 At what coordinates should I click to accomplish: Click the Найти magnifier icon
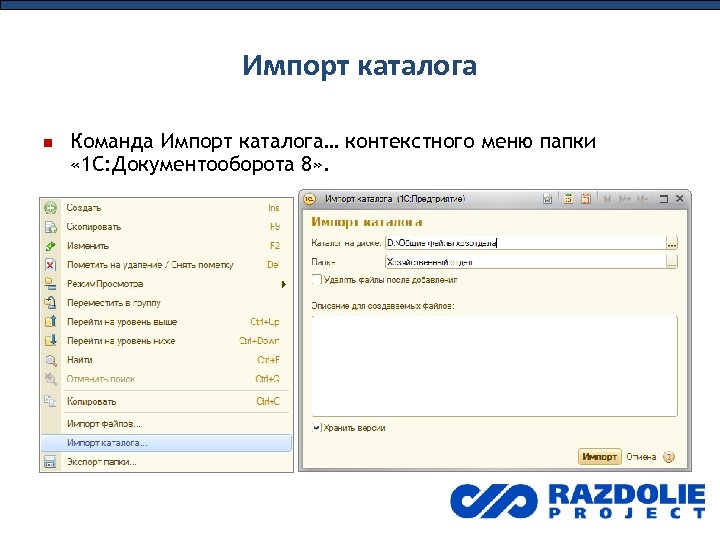tap(51, 360)
